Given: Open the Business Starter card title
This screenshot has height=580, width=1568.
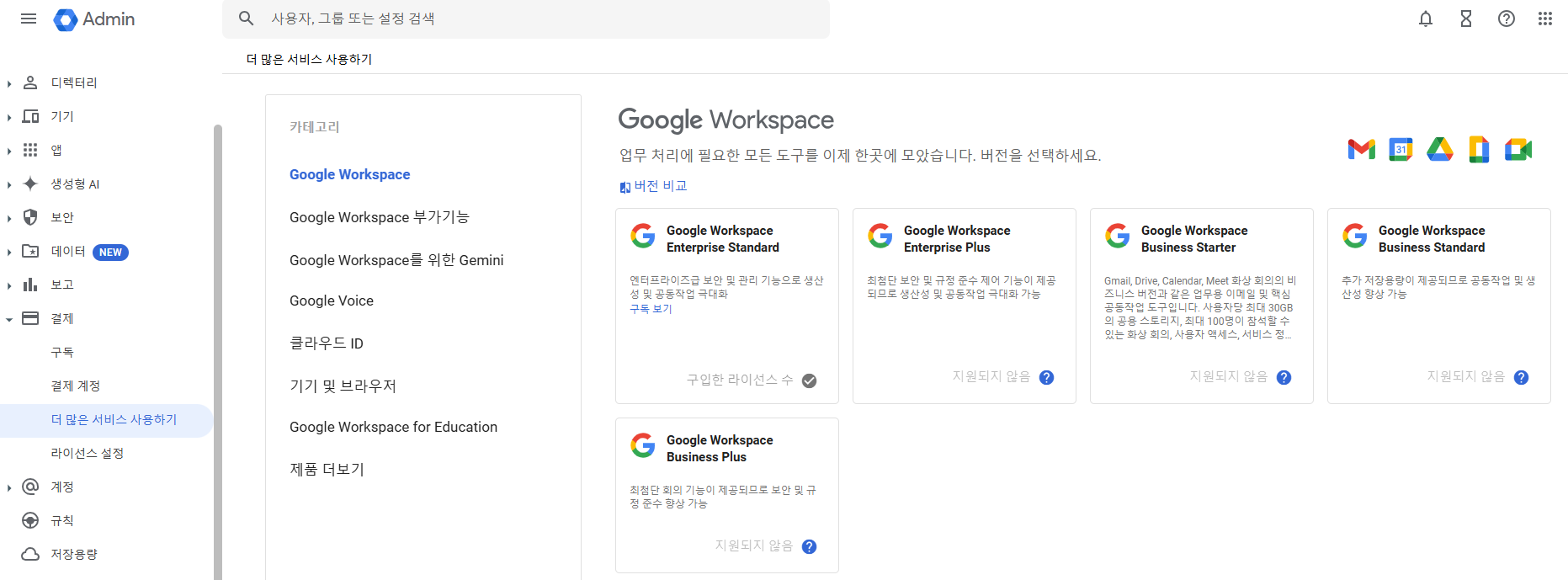Looking at the screenshot, I should (x=1194, y=239).
